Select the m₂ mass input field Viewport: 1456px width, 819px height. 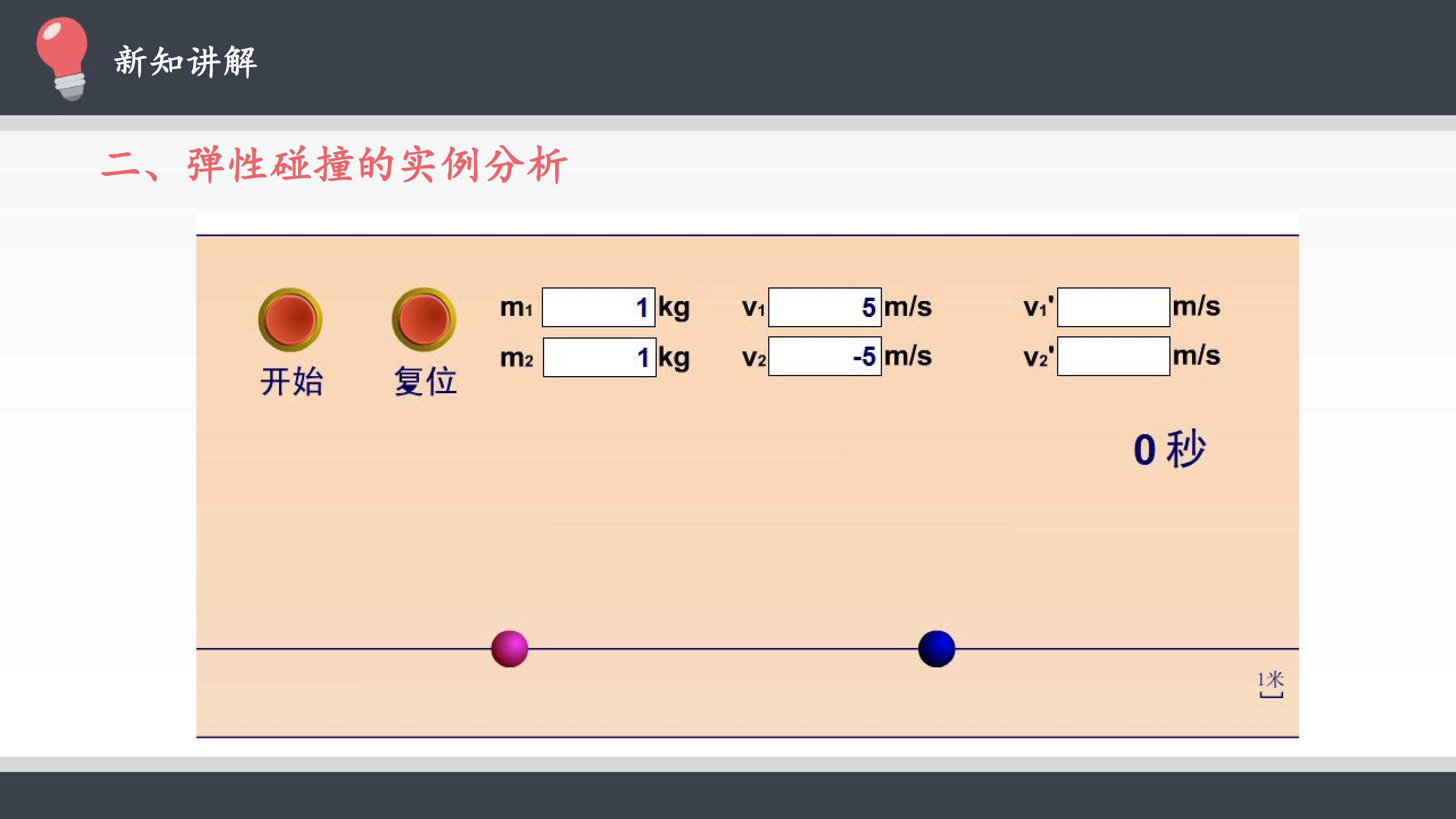[x=599, y=357]
